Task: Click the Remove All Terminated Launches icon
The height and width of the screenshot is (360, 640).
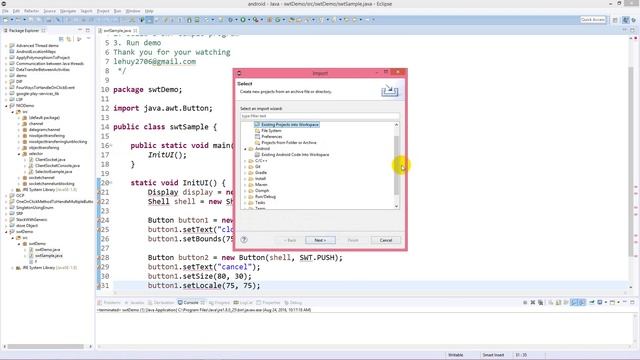Action: pyautogui.click(x=540, y=302)
